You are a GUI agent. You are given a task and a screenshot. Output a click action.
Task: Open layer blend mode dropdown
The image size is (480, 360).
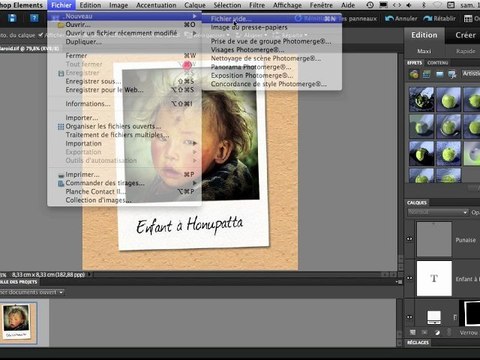[438, 212]
